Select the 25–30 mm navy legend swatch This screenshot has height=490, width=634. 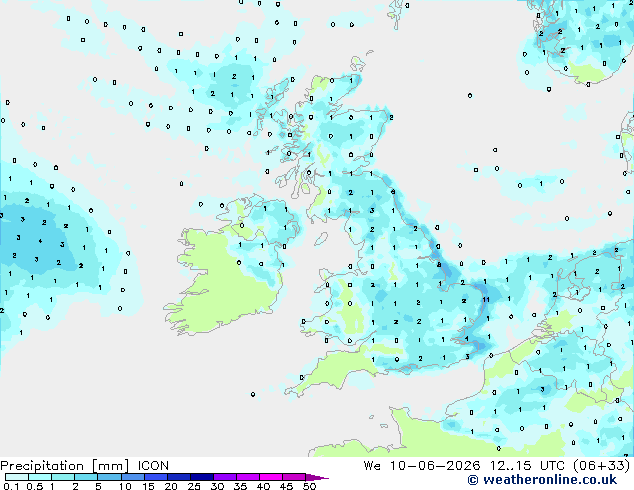coord(202,477)
